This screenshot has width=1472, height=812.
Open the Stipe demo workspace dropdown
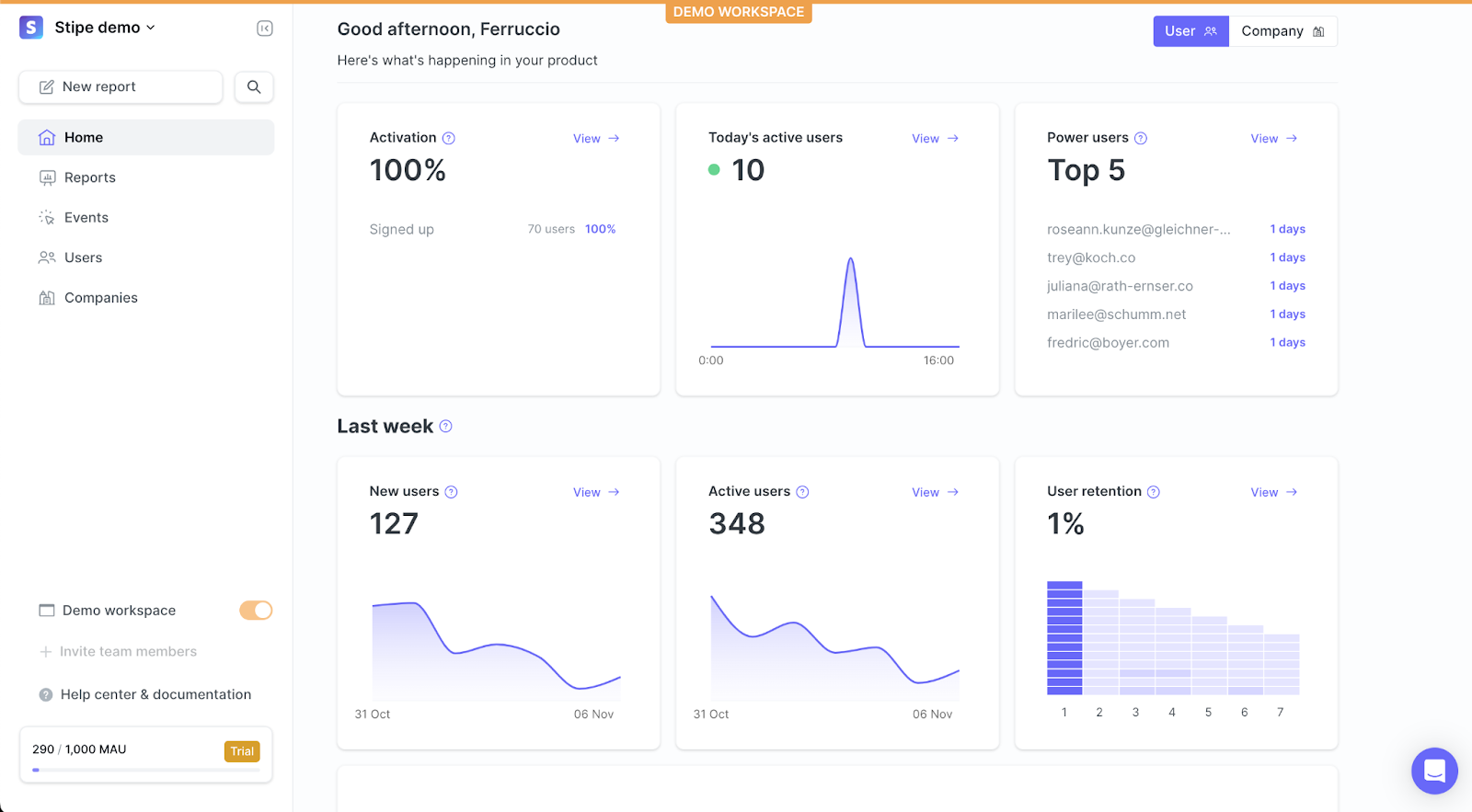coord(104,28)
